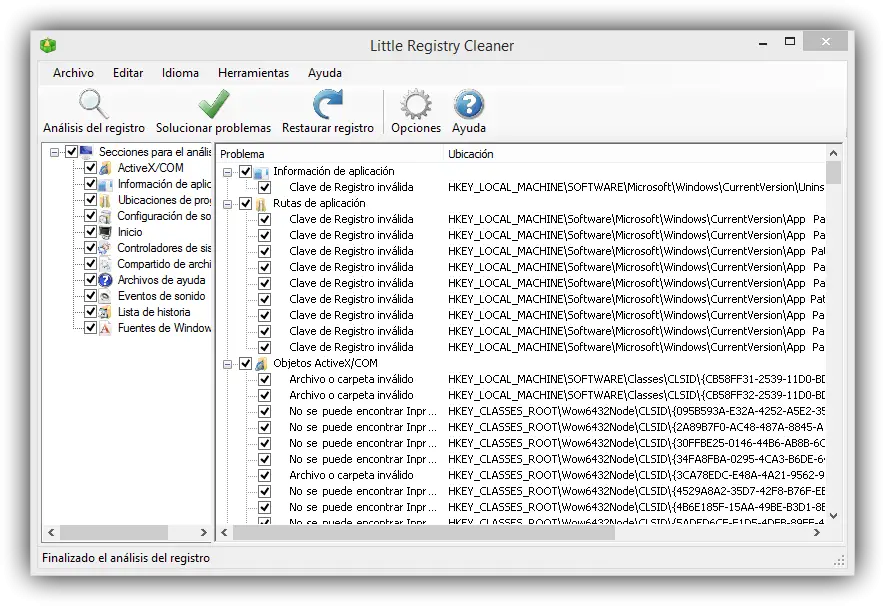
Task: Select the Información de aplic sidebar icon
Action: (106, 185)
